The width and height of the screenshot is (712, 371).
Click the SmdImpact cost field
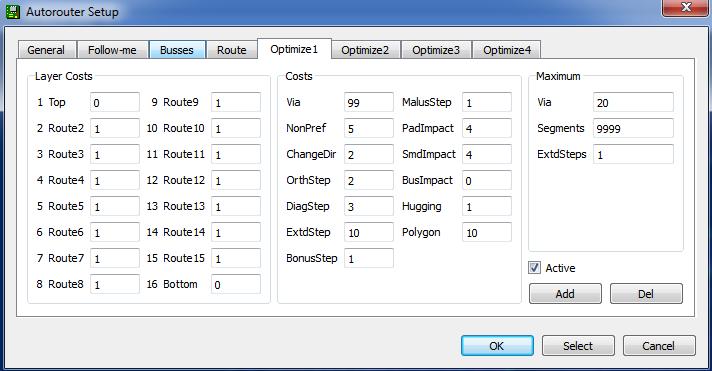pos(487,154)
